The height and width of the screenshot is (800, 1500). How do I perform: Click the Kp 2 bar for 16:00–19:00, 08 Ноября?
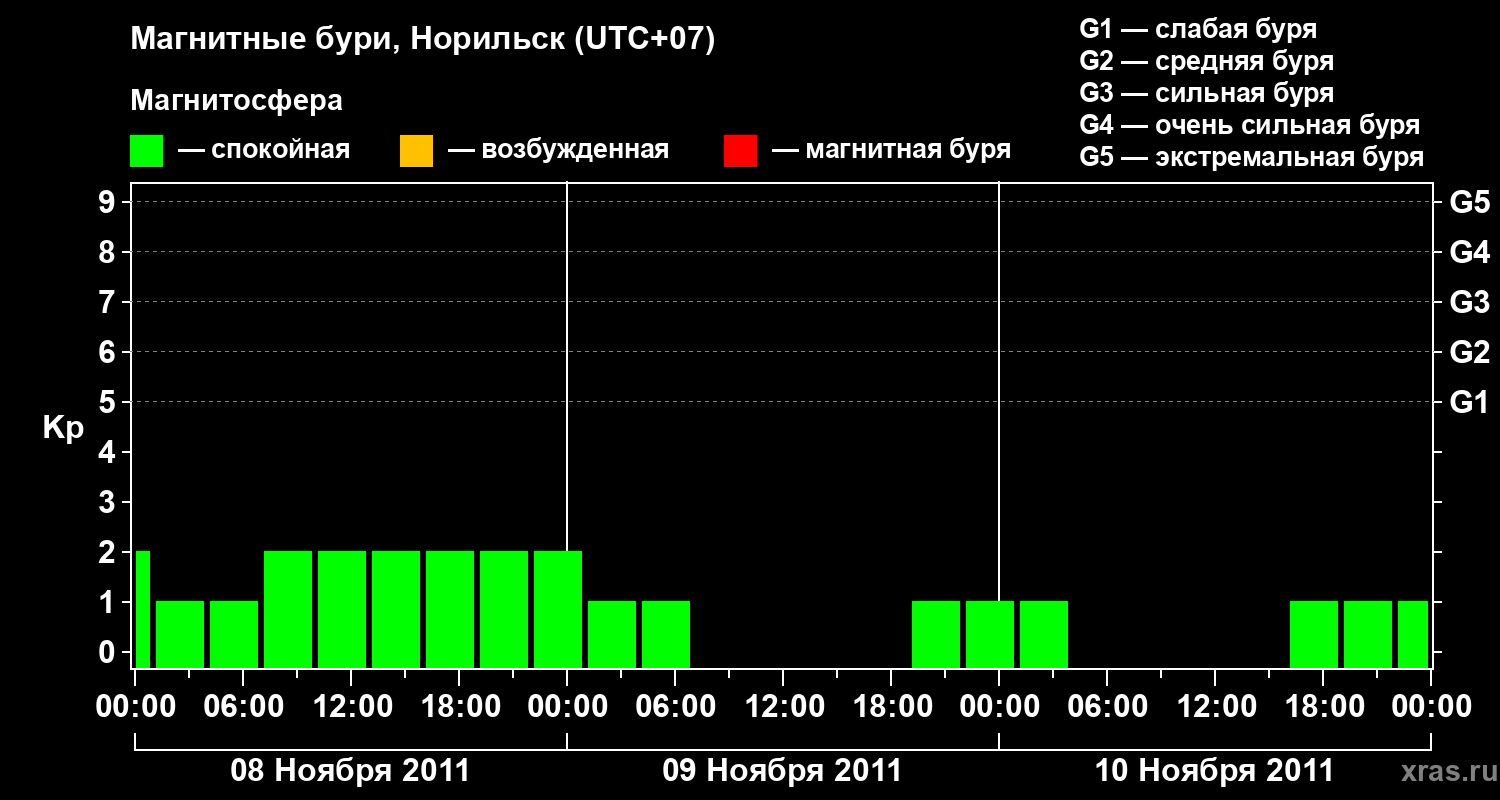click(x=450, y=609)
